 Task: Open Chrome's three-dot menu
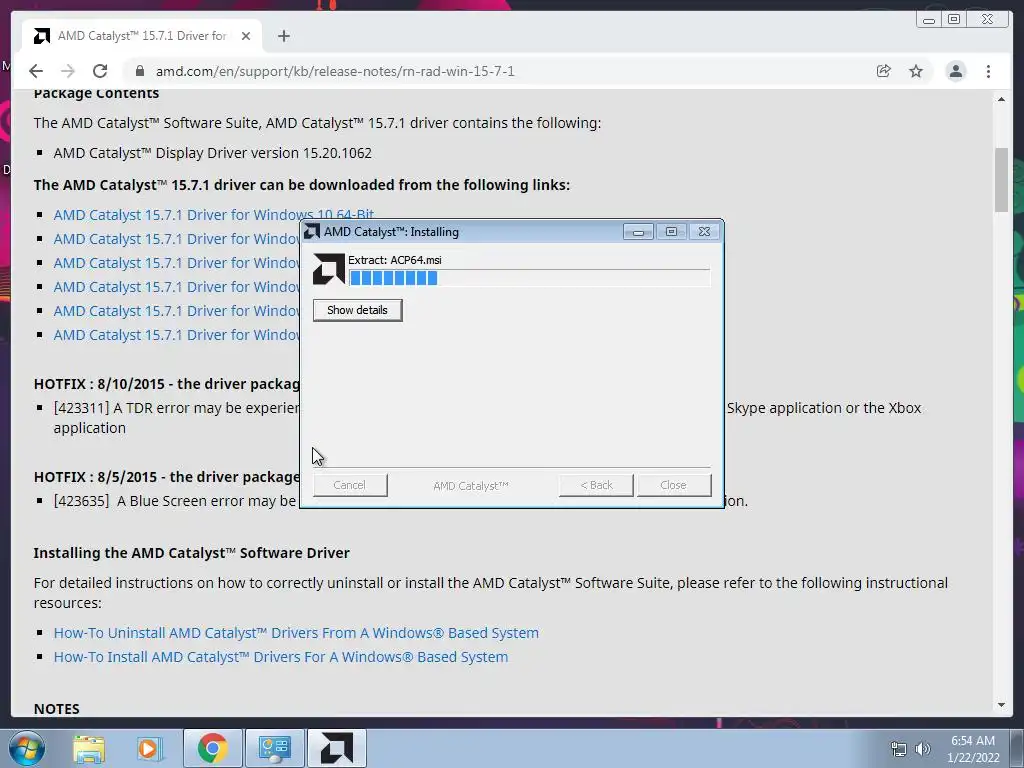(x=988, y=71)
